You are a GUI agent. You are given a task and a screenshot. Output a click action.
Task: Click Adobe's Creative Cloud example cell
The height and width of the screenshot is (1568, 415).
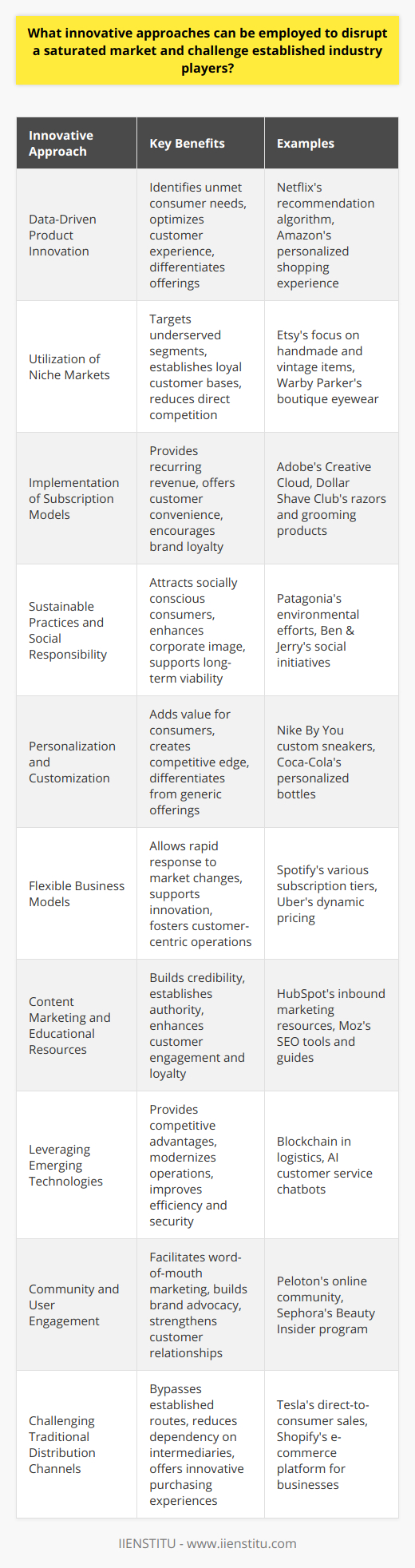click(331, 499)
